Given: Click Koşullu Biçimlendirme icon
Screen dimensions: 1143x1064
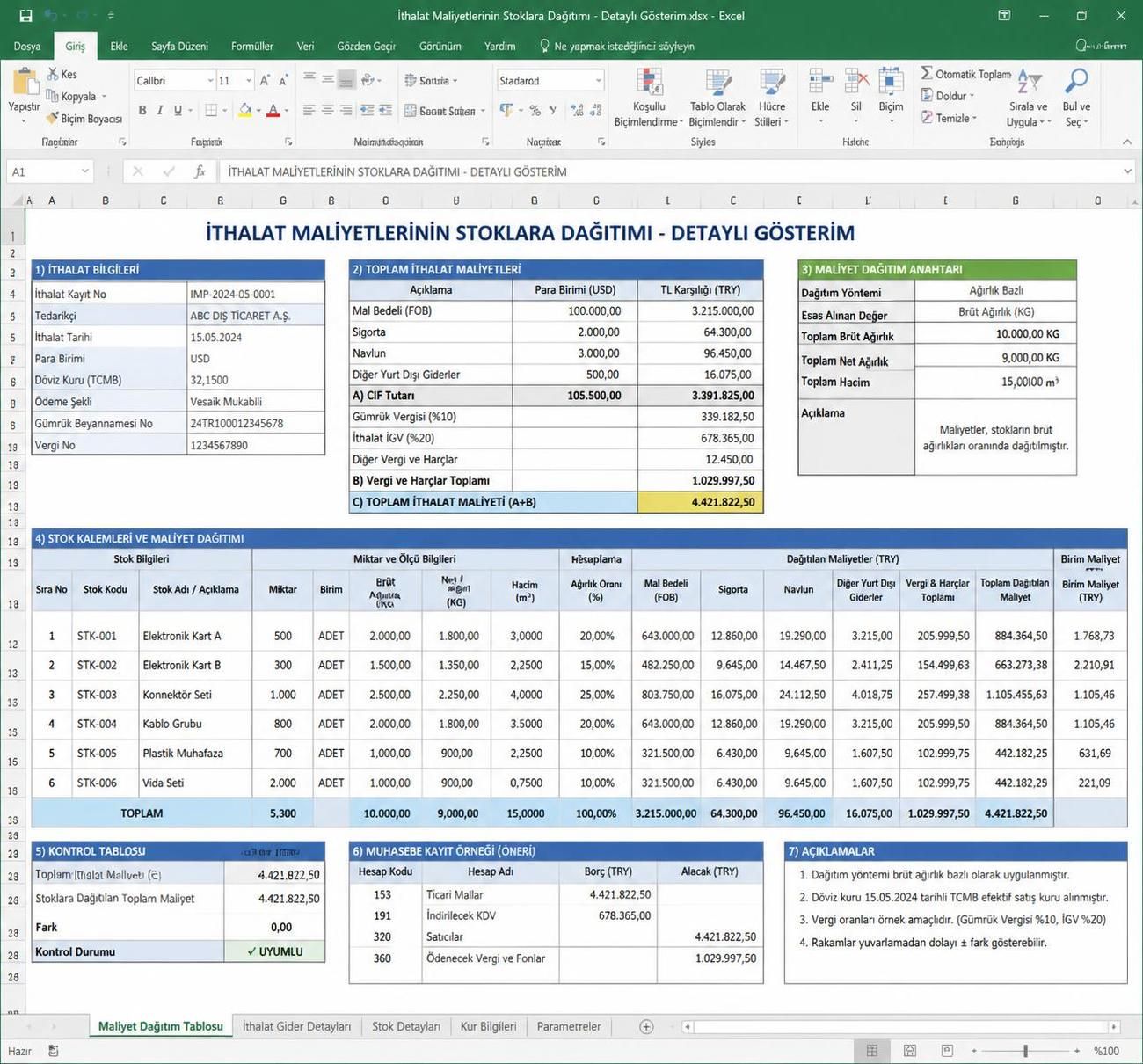Looking at the screenshot, I should (649, 83).
